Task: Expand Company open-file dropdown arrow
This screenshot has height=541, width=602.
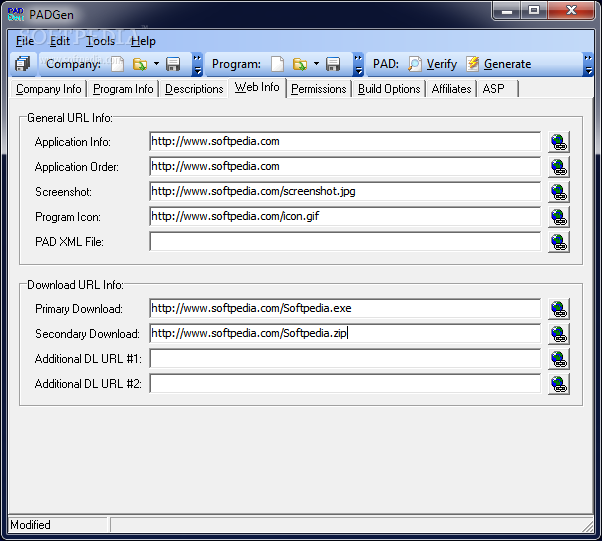Action: click(x=156, y=63)
